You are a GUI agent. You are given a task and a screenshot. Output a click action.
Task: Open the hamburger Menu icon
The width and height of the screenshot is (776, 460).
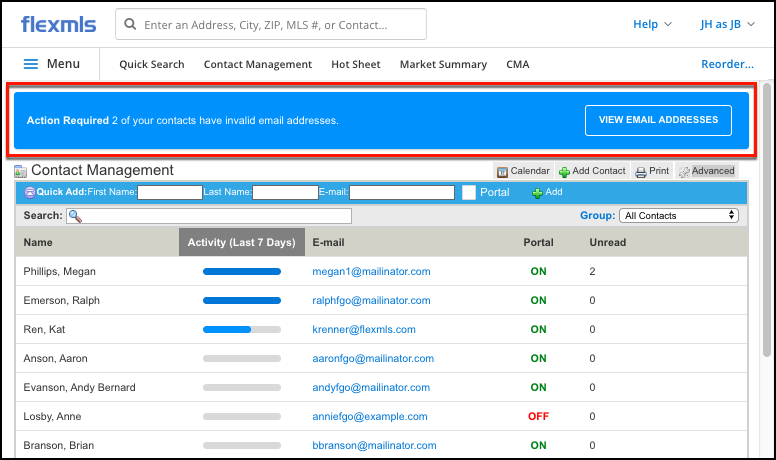31,64
